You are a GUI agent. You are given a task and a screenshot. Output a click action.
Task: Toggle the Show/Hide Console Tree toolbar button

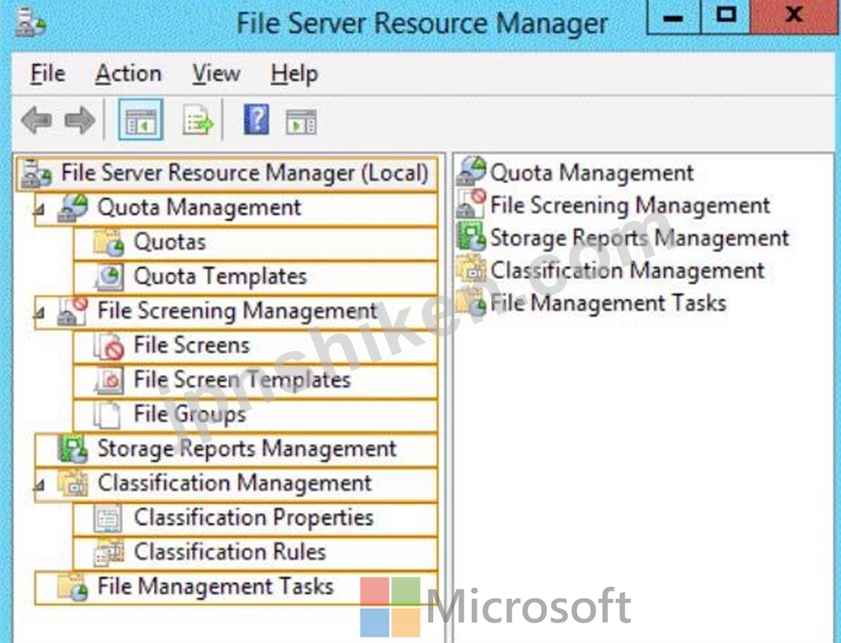[x=141, y=120]
